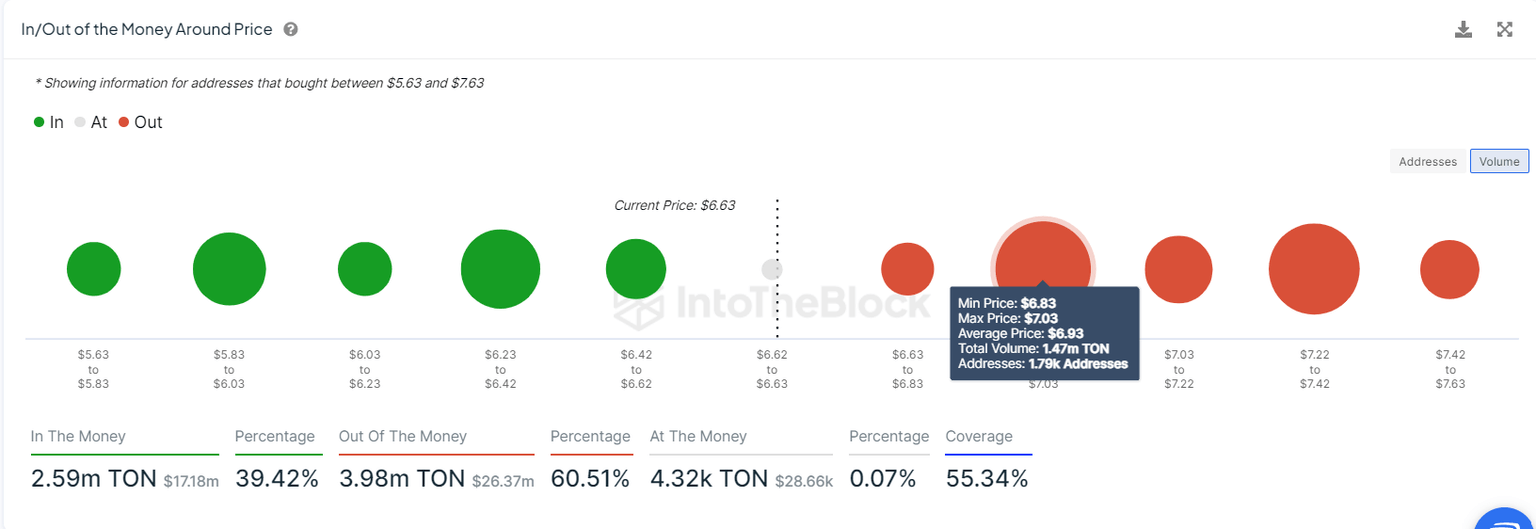Toggle the gray At legend item
This screenshot has height=529, width=1536.
pyautogui.click(x=90, y=122)
